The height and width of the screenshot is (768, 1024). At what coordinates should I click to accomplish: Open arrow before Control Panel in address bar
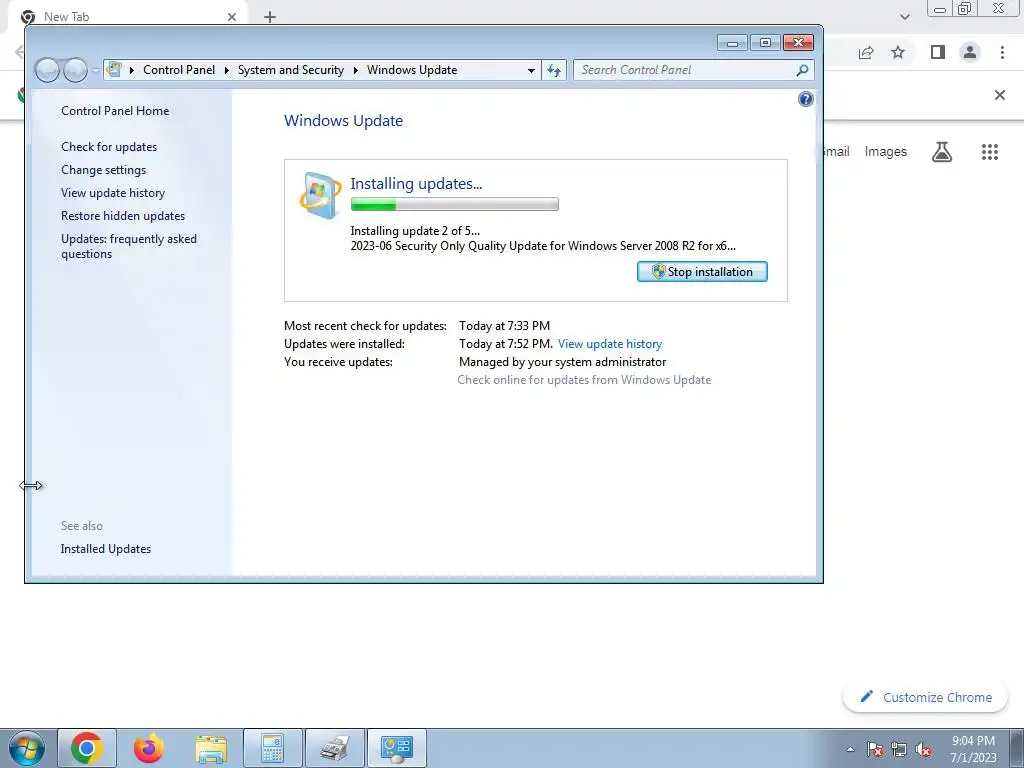tap(131, 70)
